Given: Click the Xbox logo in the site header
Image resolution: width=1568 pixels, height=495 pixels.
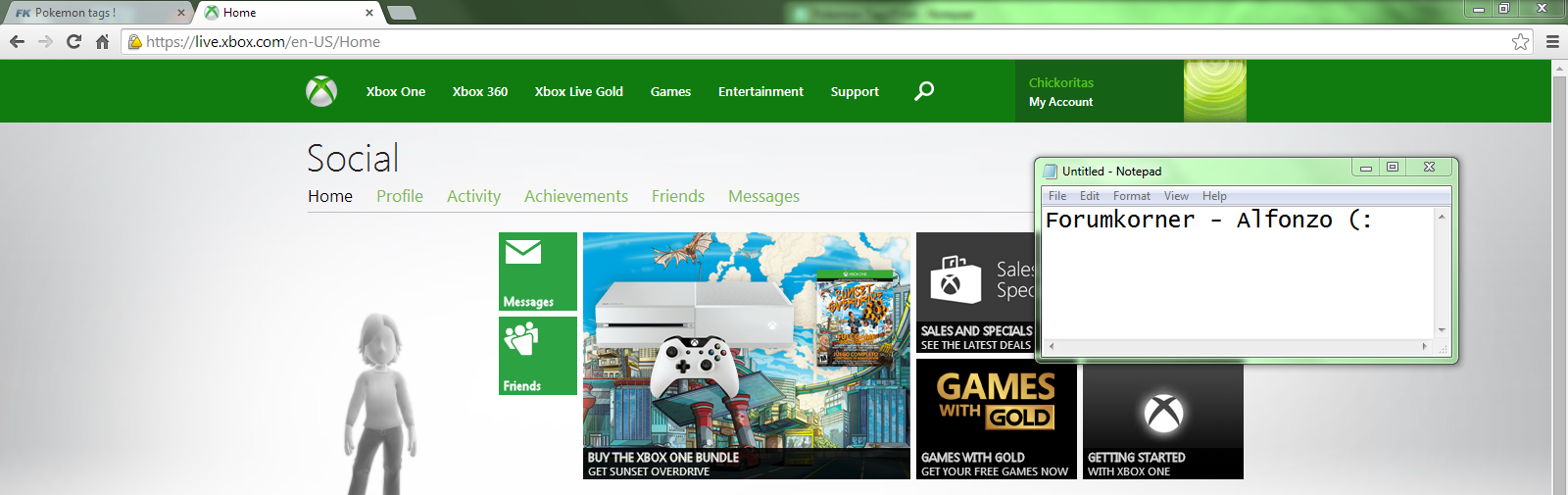Looking at the screenshot, I should (321, 91).
